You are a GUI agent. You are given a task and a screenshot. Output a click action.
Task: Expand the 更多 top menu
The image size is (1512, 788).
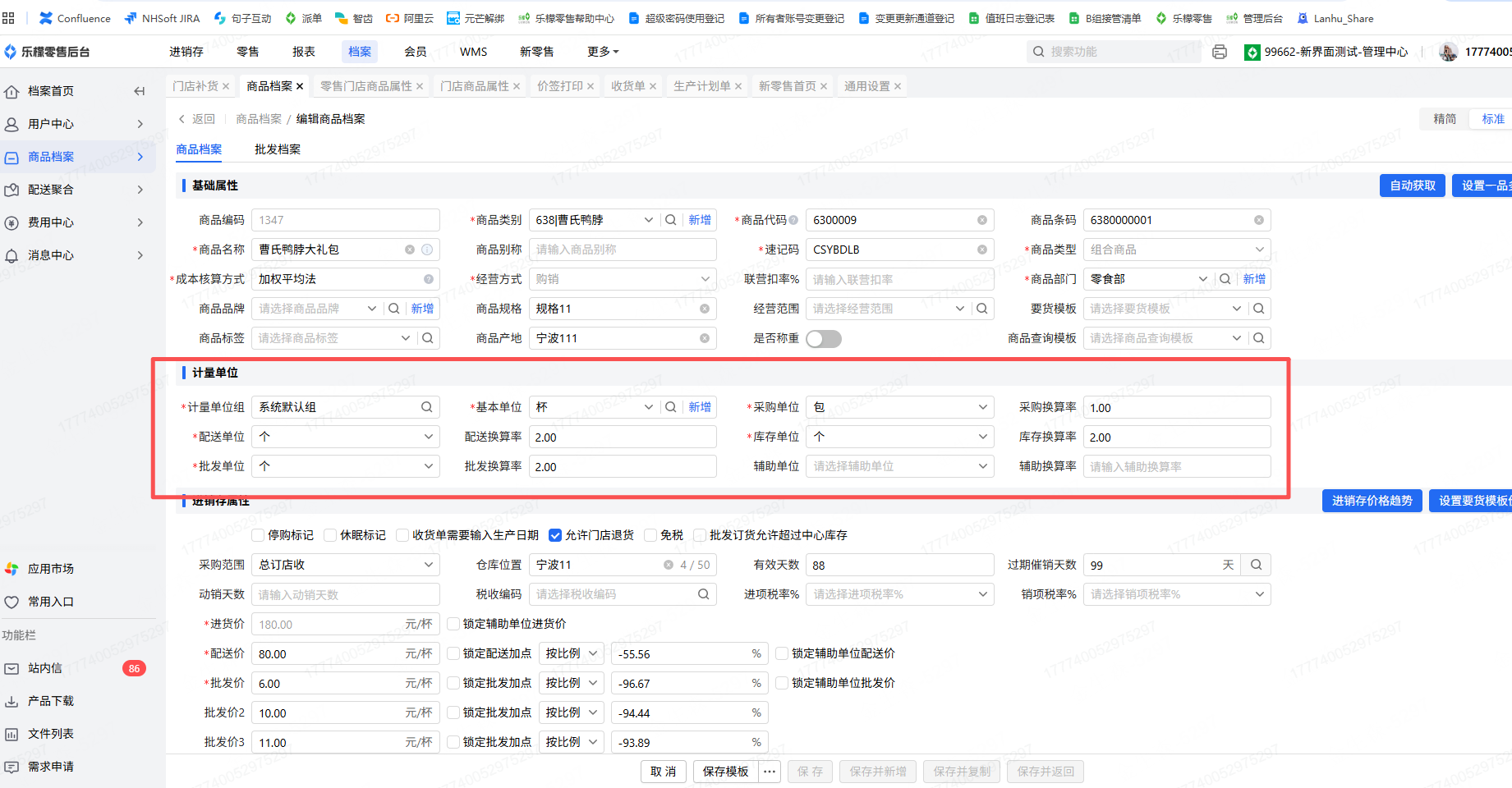[x=603, y=52]
